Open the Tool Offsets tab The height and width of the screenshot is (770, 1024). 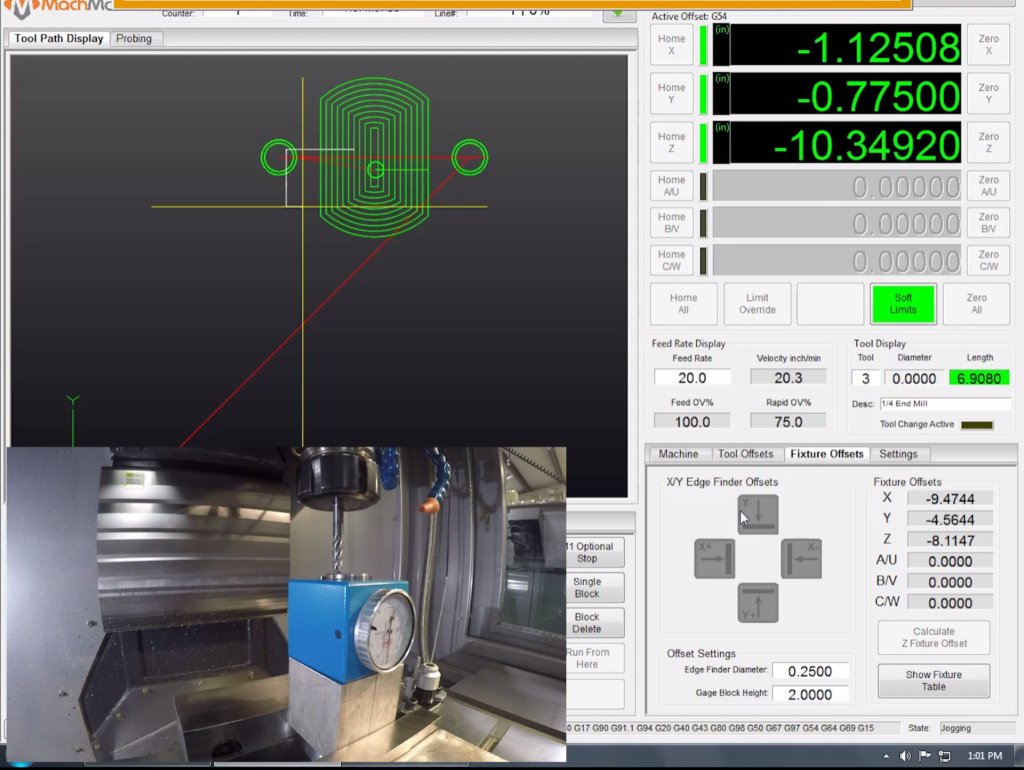tap(745, 453)
